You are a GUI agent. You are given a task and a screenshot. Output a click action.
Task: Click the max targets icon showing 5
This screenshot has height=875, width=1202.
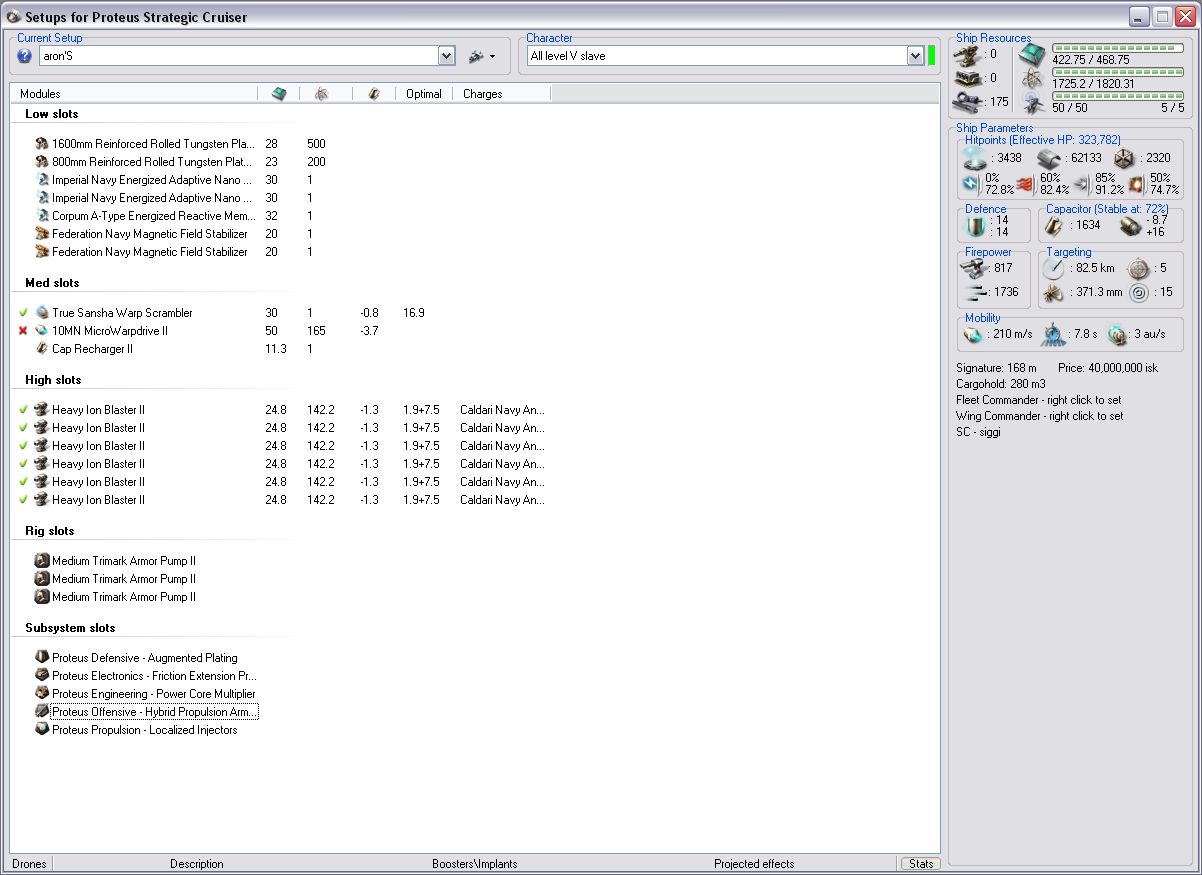click(x=1138, y=268)
